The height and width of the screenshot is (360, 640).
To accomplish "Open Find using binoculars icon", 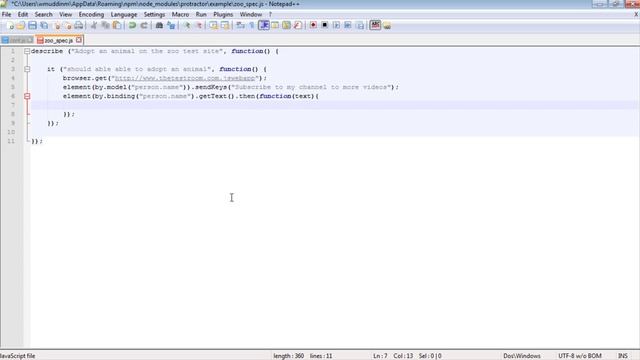I will tap(159, 26).
